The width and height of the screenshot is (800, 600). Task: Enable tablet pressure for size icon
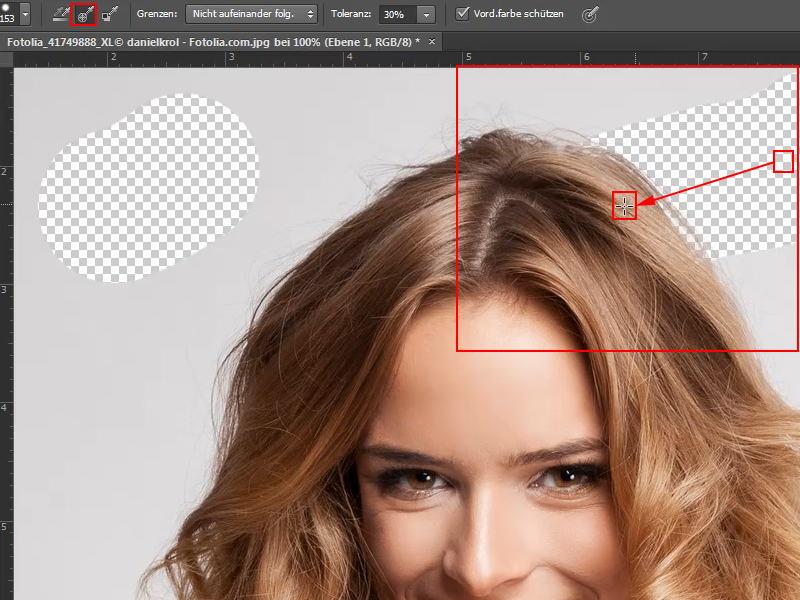(x=589, y=15)
